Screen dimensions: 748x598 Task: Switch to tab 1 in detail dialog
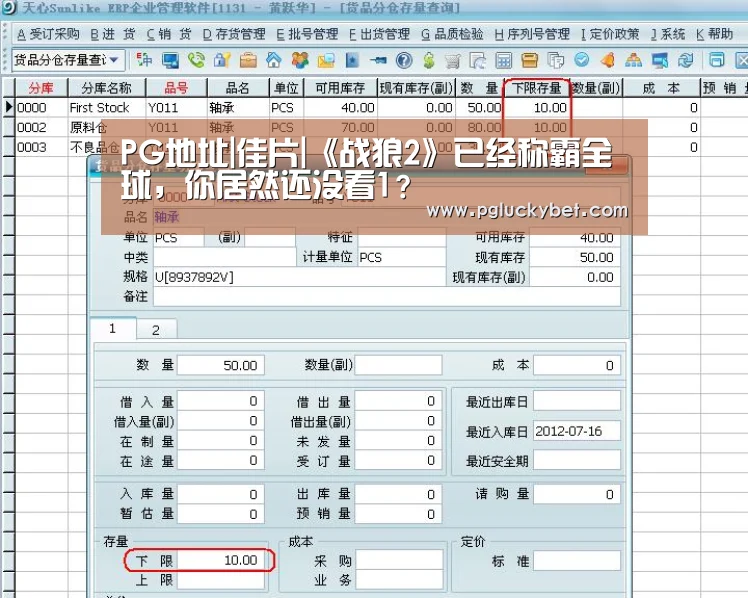point(113,329)
